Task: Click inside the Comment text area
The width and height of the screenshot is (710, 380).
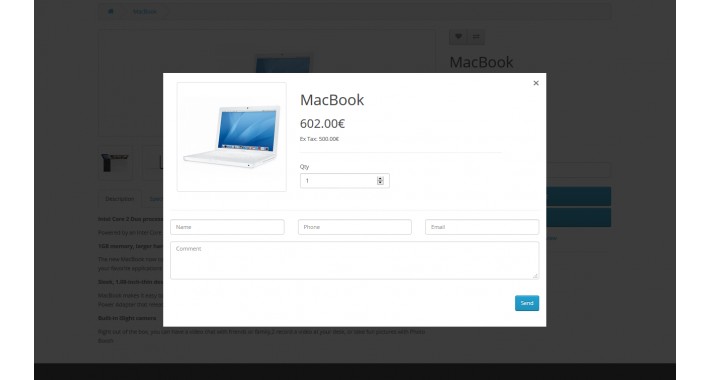Action: click(x=355, y=260)
